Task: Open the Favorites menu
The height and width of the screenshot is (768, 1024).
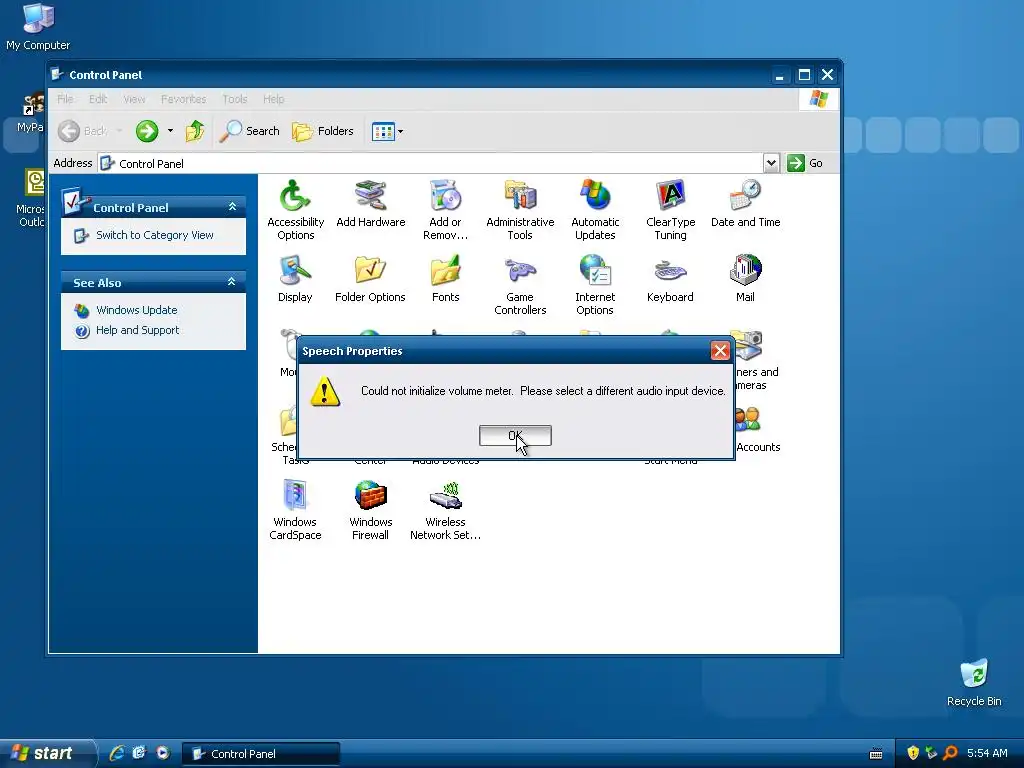Action: pyautogui.click(x=184, y=99)
